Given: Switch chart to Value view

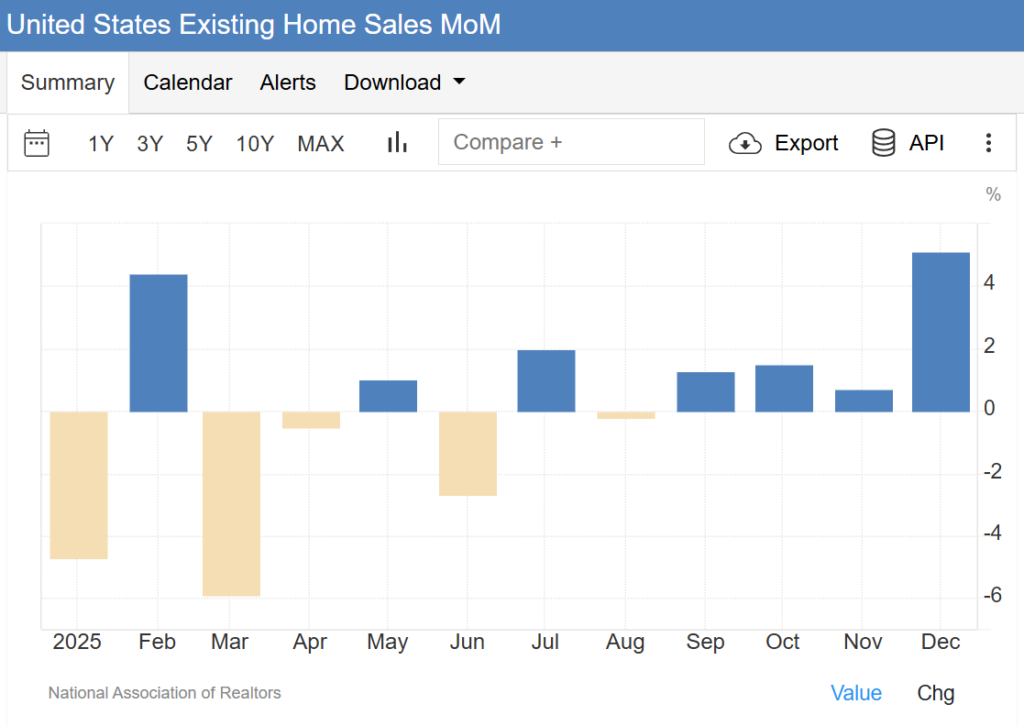Looking at the screenshot, I should [856, 693].
